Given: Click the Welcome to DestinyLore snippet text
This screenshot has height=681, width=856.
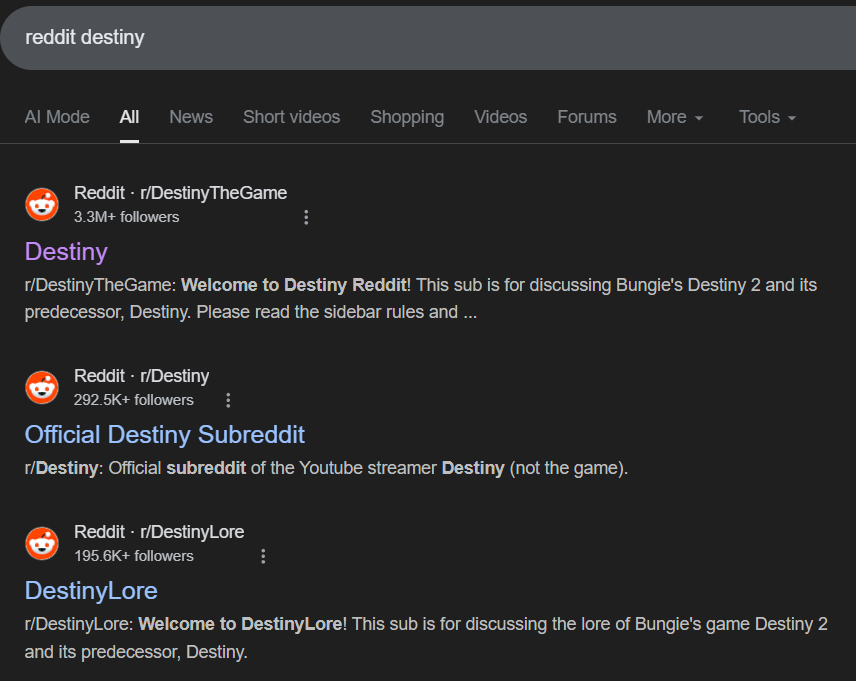Looking at the screenshot, I should tap(426, 638).
